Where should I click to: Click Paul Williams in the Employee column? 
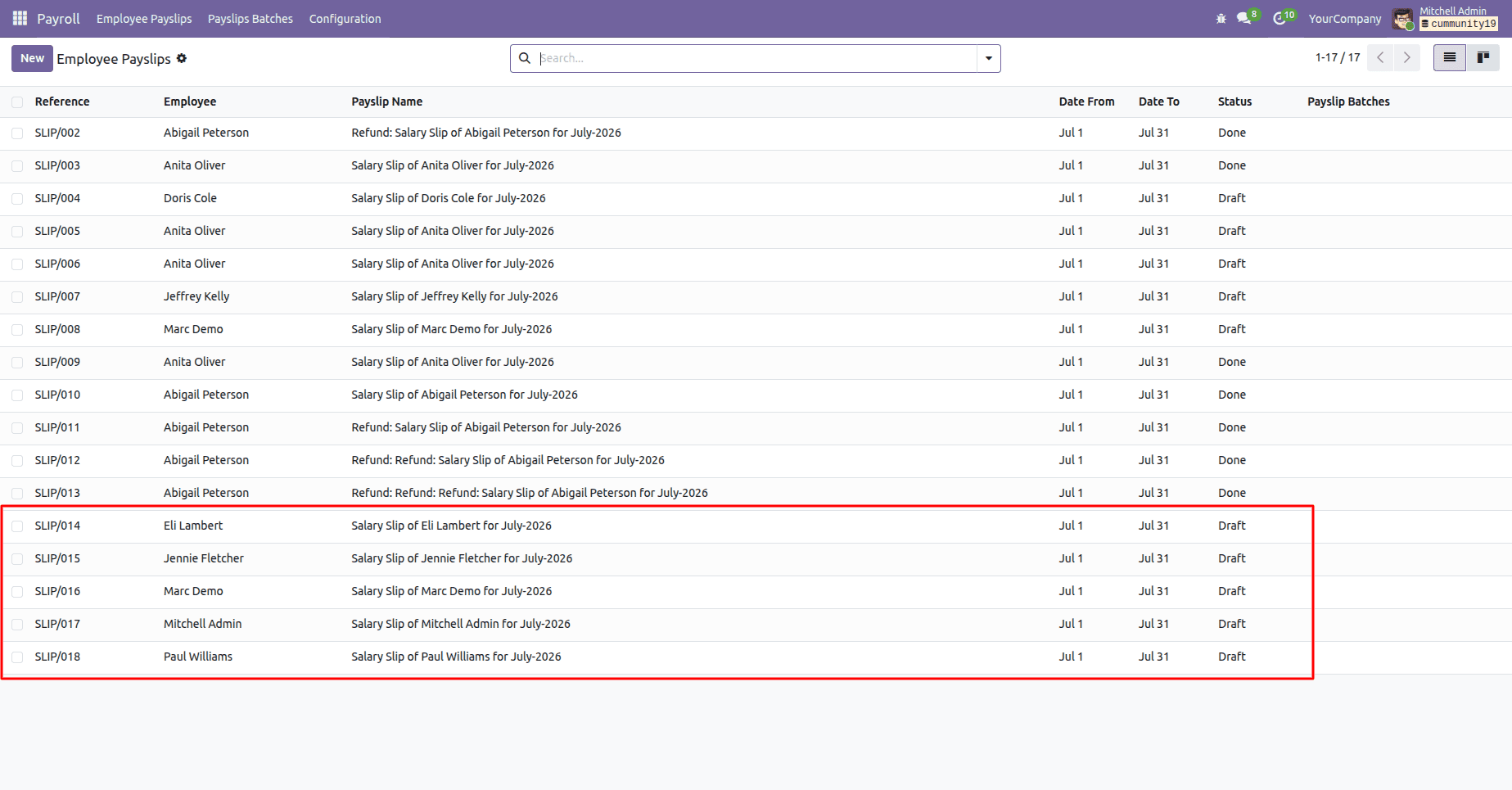[198, 657]
